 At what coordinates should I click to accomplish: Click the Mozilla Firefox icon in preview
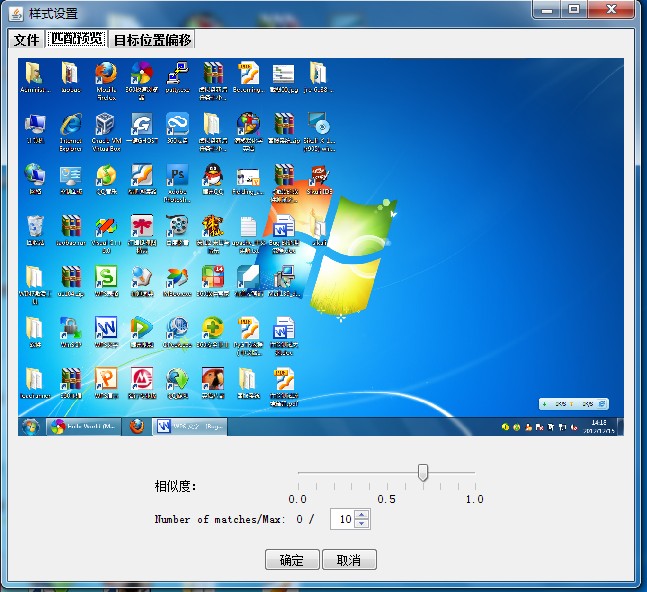106,74
